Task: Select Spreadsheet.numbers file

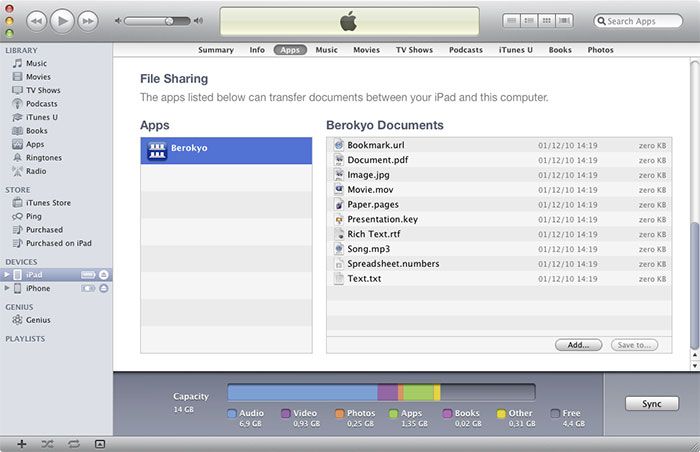Action: point(499,264)
